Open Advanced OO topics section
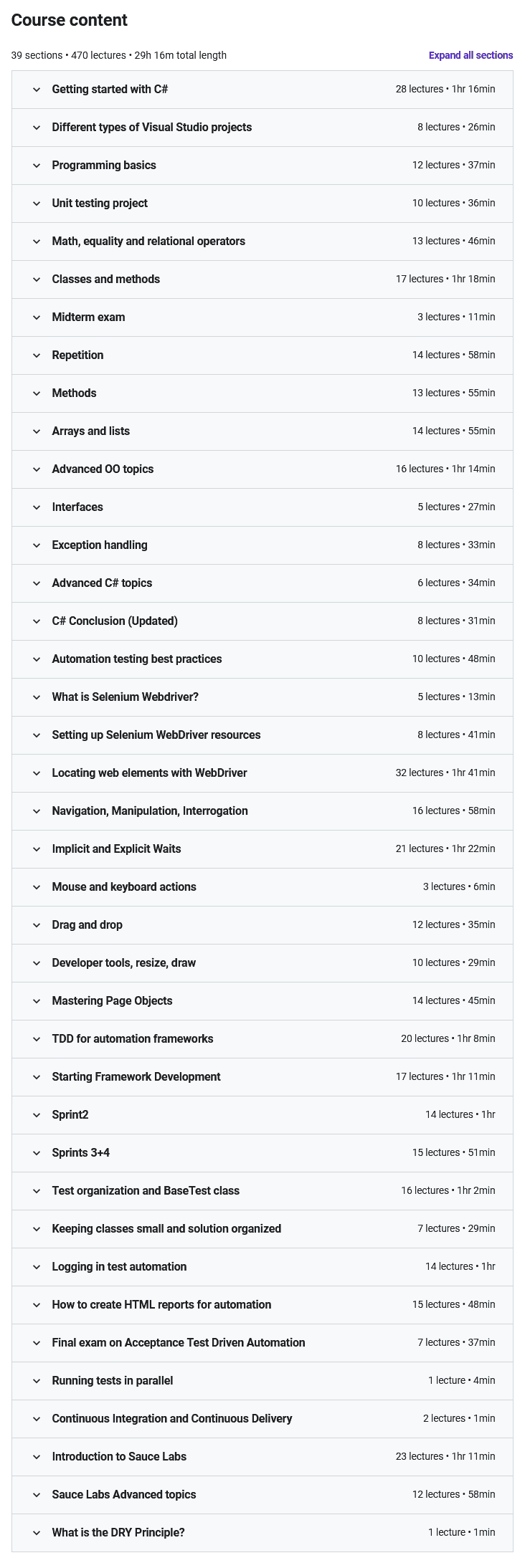 [x=103, y=469]
